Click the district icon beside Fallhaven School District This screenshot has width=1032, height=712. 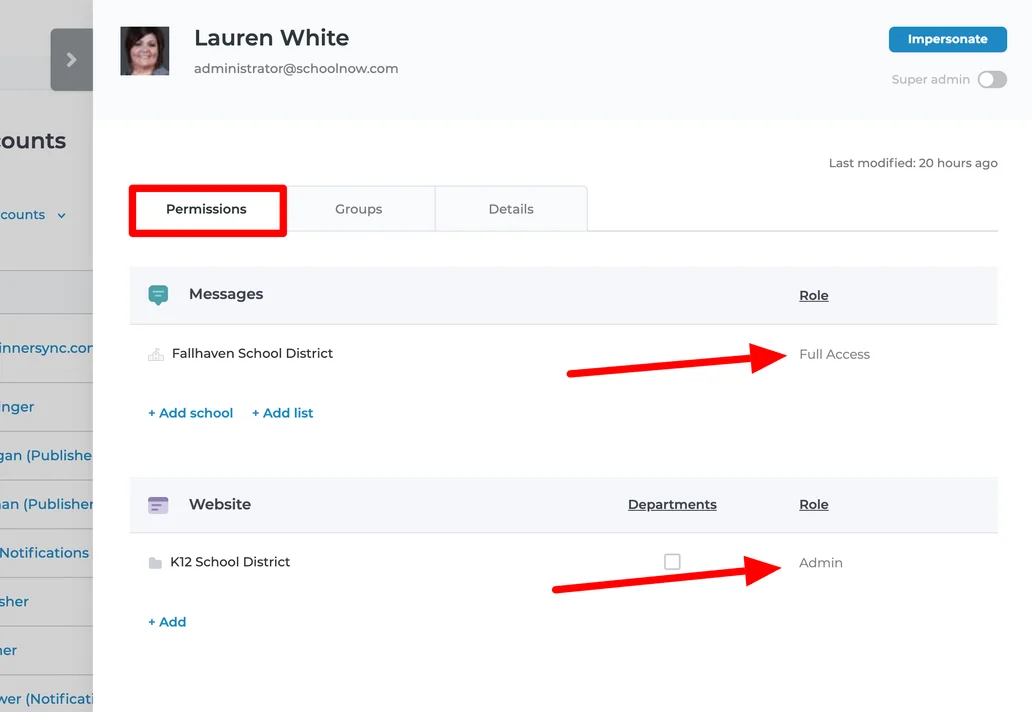(156, 354)
